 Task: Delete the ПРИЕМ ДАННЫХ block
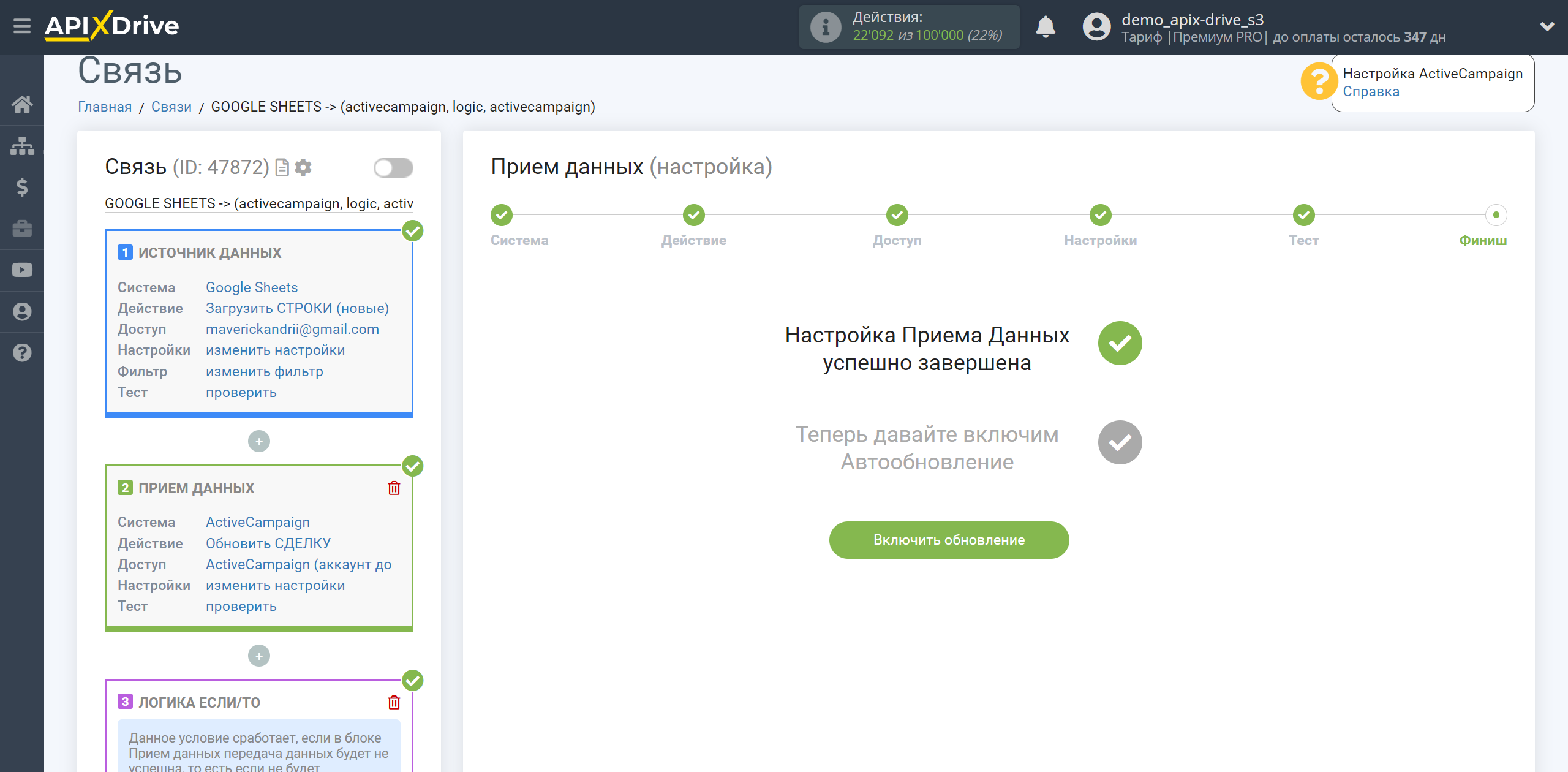click(x=394, y=488)
